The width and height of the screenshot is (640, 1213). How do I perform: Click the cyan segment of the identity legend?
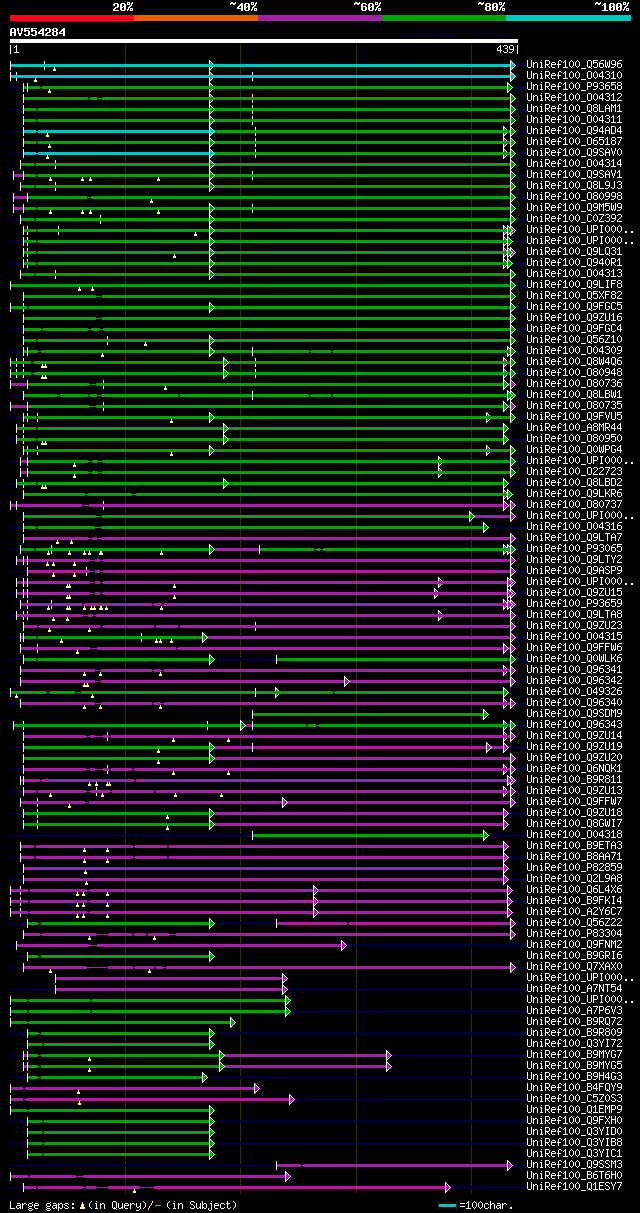(568, 17)
